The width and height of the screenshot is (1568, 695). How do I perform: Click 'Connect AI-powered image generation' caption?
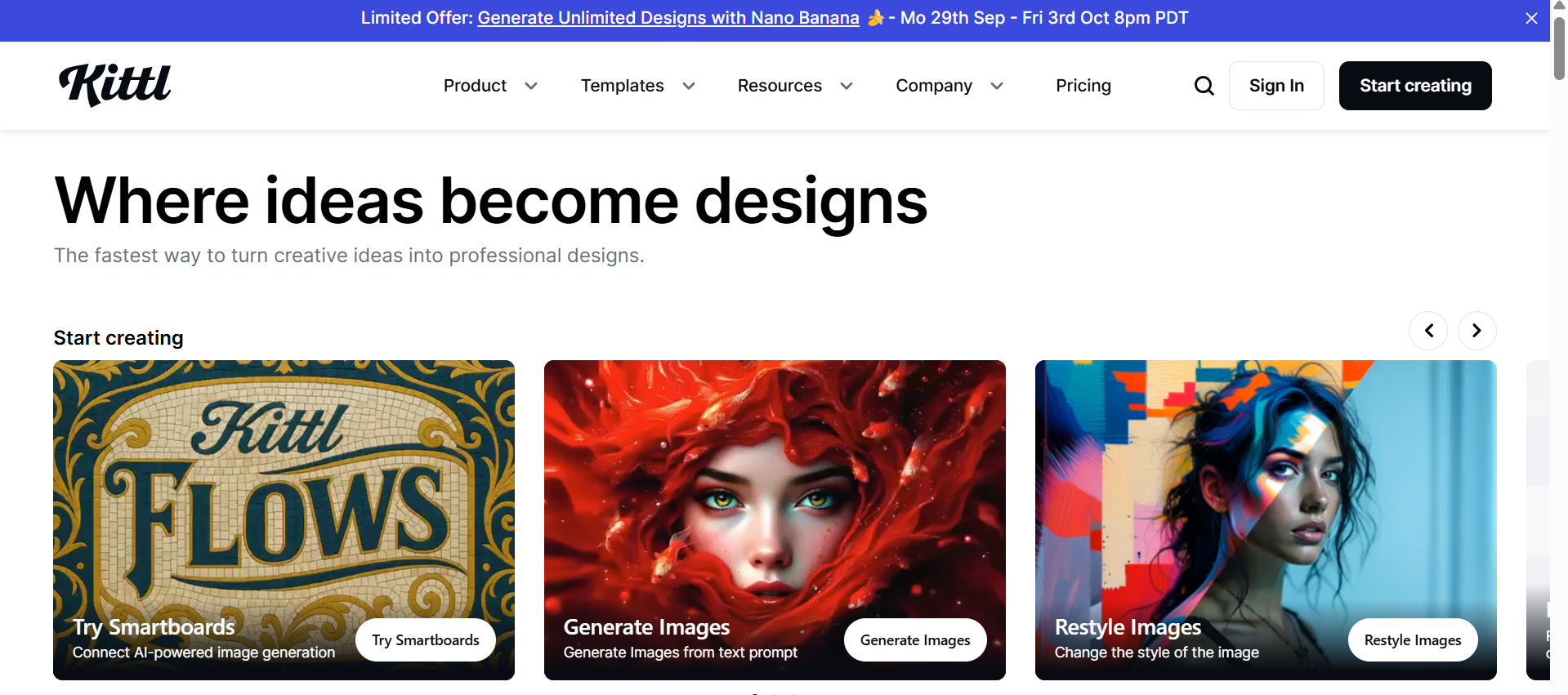(203, 653)
